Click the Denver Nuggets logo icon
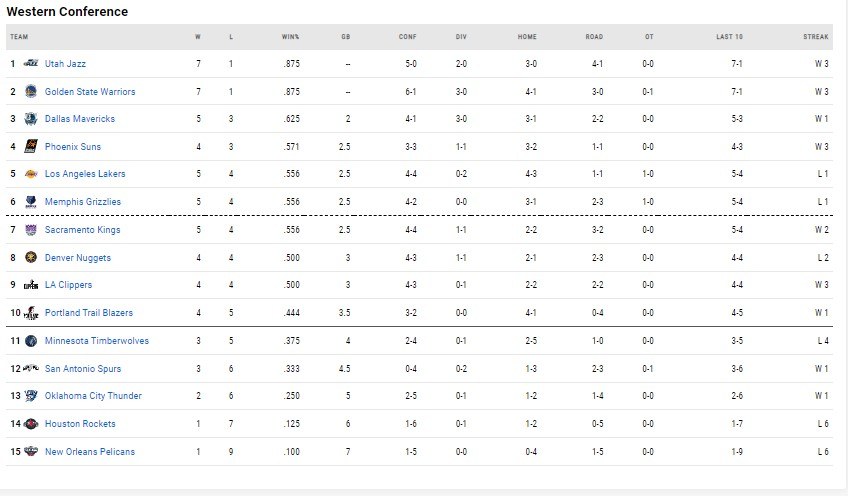 [31, 258]
